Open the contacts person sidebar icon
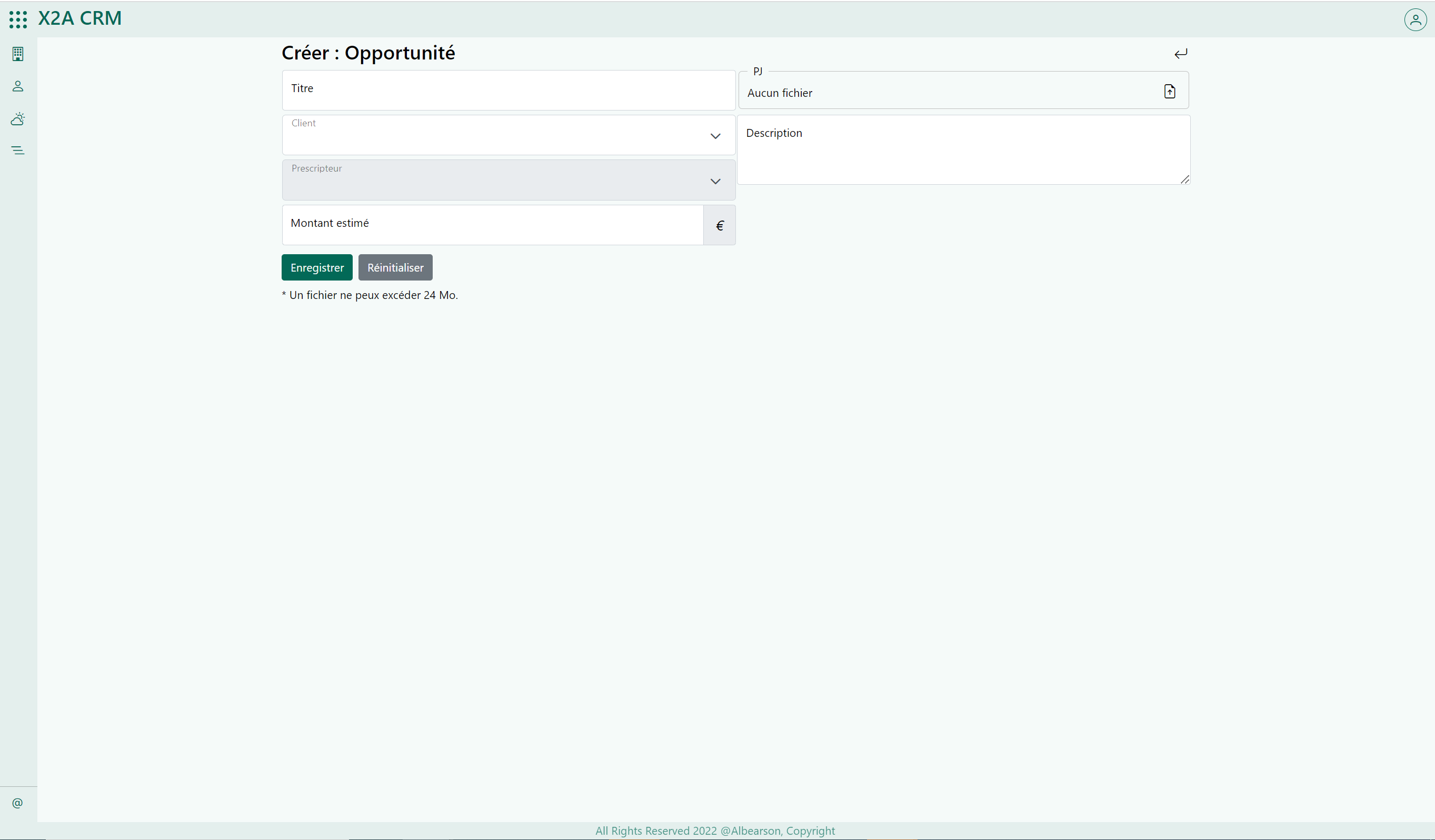Viewport: 1435px width, 840px height. [18, 86]
